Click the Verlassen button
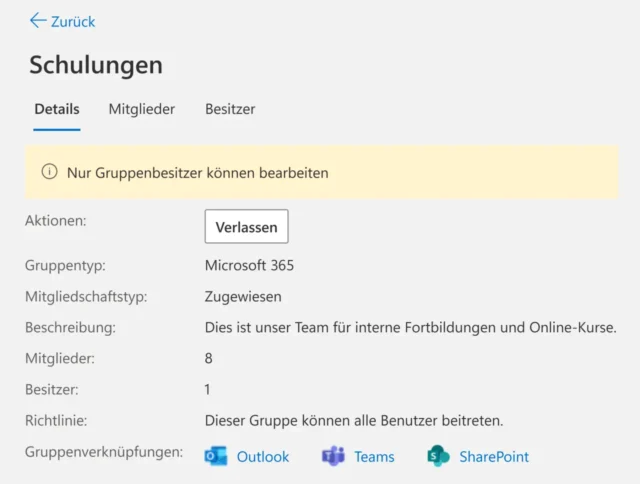This screenshot has width=640, height=484. pyautogui.click(x=247, y=226)
